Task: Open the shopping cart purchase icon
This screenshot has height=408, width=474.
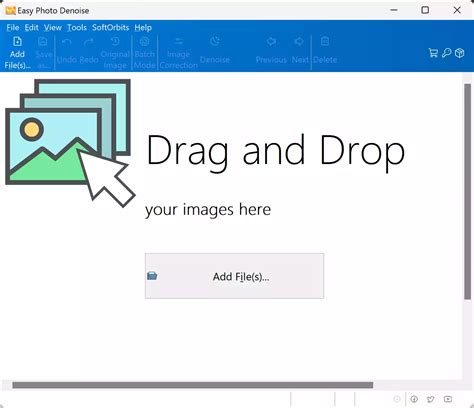Action: click(433, 53)
